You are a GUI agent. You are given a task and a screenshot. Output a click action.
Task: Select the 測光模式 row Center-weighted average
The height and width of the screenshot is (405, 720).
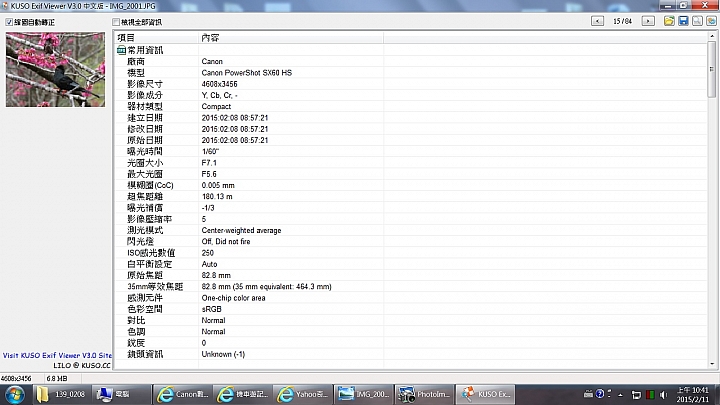(411, 230)
